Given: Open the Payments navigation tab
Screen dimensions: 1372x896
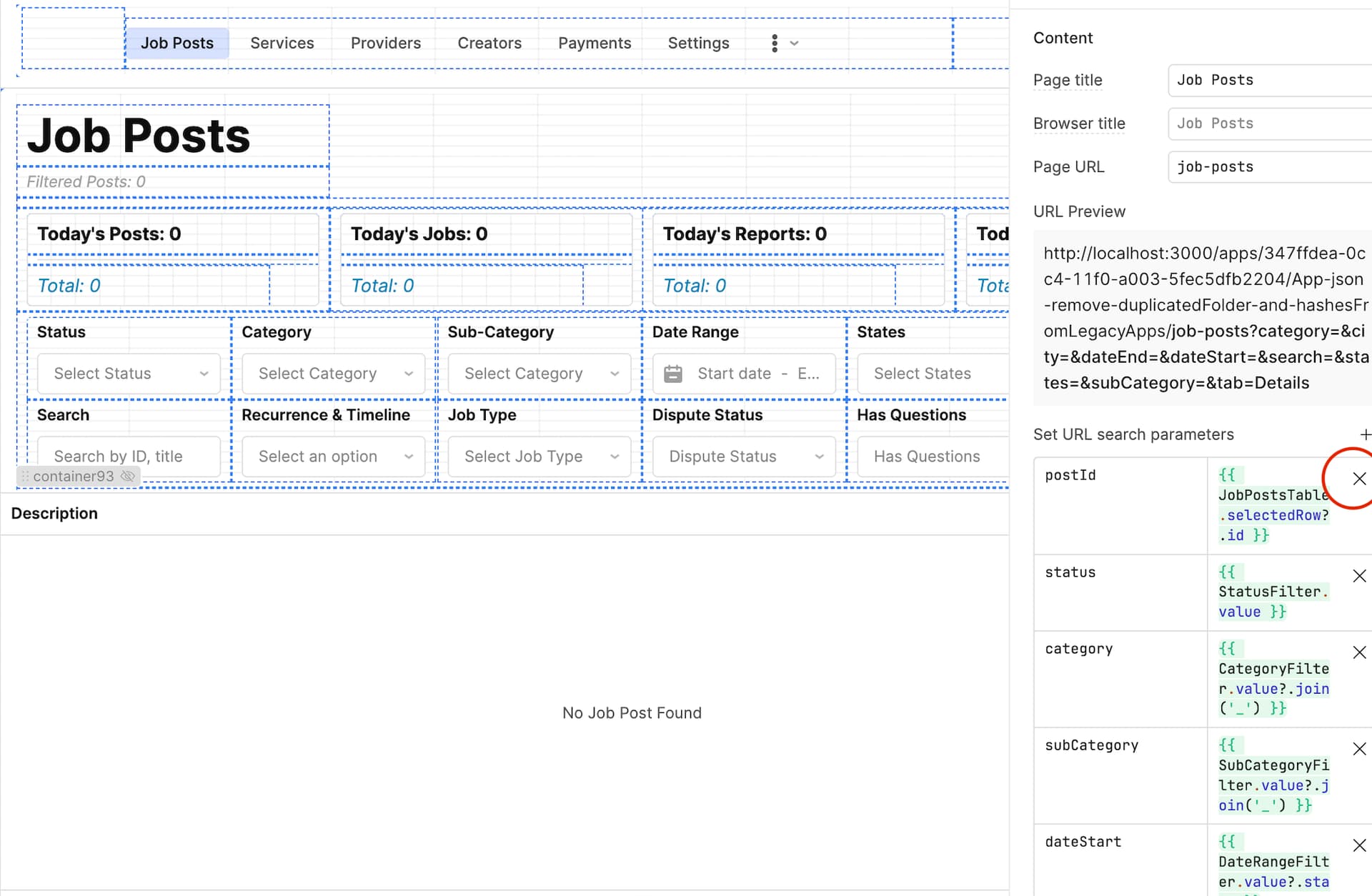Looking at the screenshot, I should 594,44.
